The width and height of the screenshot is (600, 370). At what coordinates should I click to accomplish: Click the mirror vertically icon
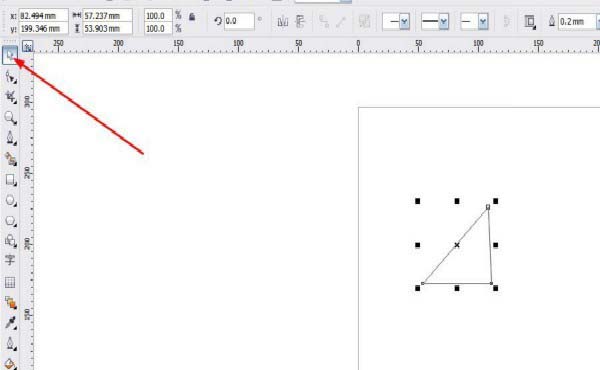pyautogui.click(x=301, y=21)
